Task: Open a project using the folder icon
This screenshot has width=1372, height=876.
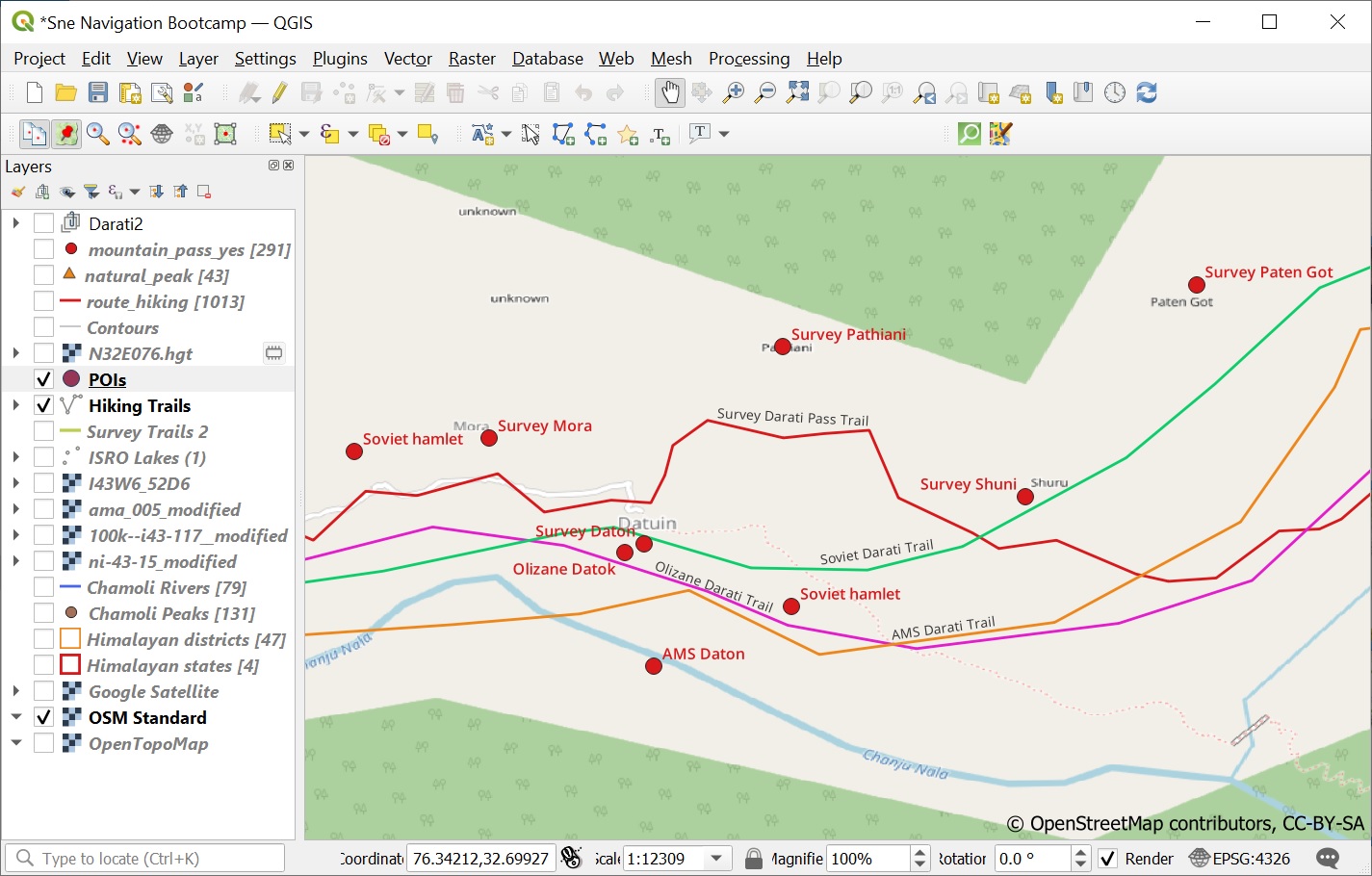Action: (66, 92)
